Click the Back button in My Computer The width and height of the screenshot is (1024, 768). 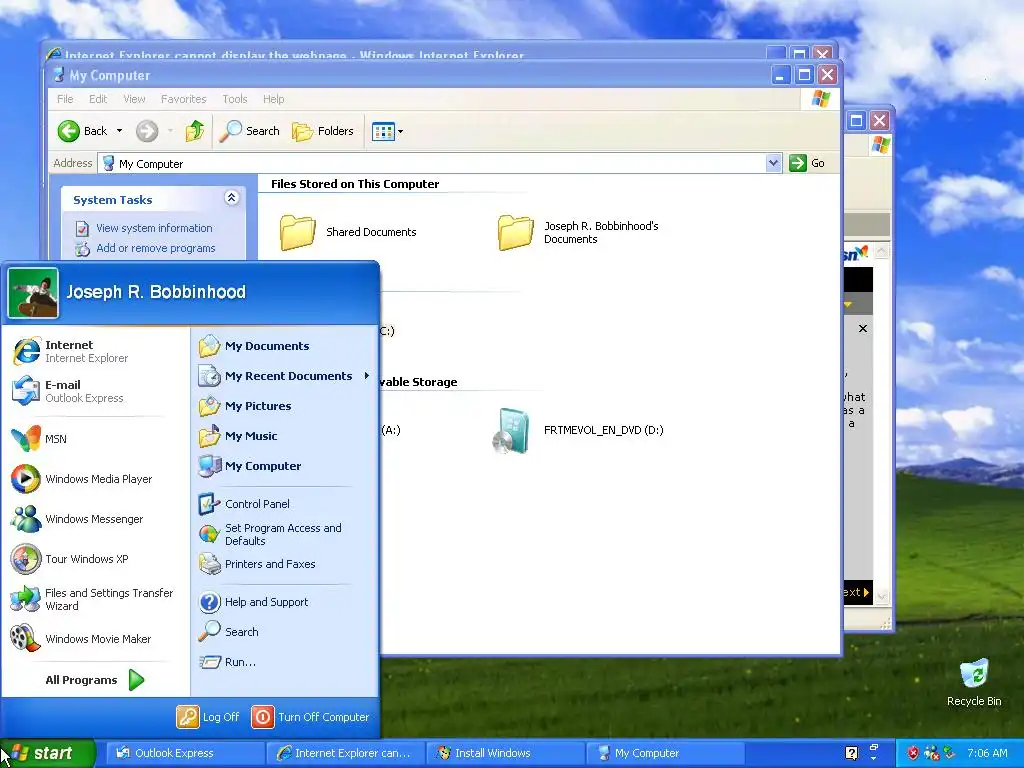[x=82, y=131]
